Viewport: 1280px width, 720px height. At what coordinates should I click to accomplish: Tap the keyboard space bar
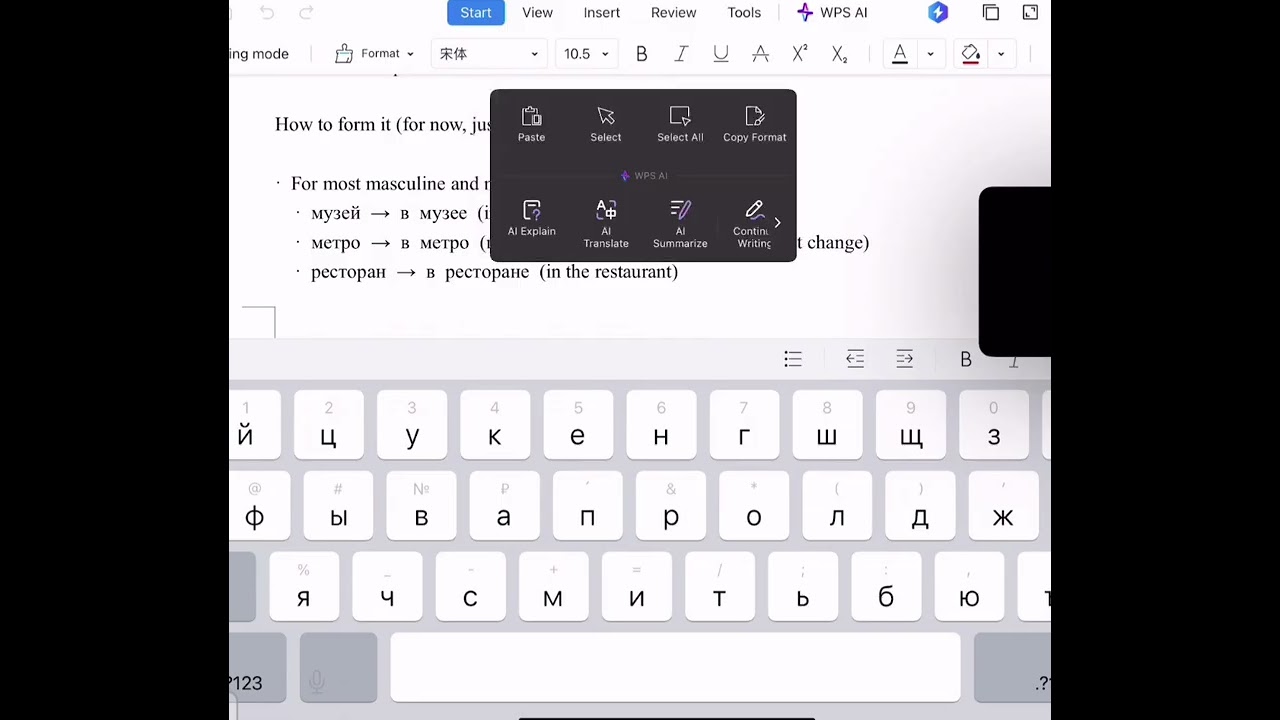tap(675, 667)
